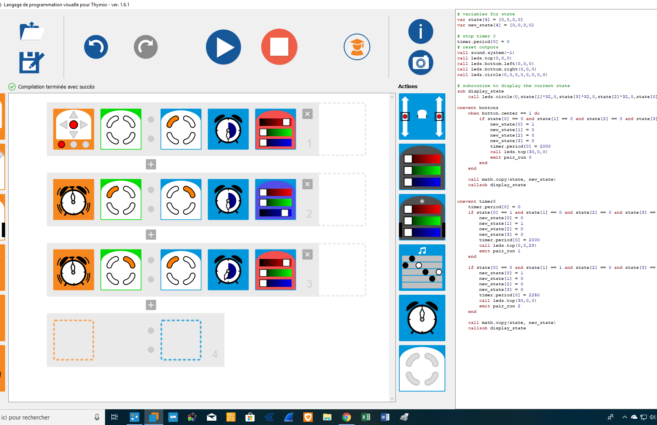
Task: Select the music notes action block
Action: click(x=421, y=266)
